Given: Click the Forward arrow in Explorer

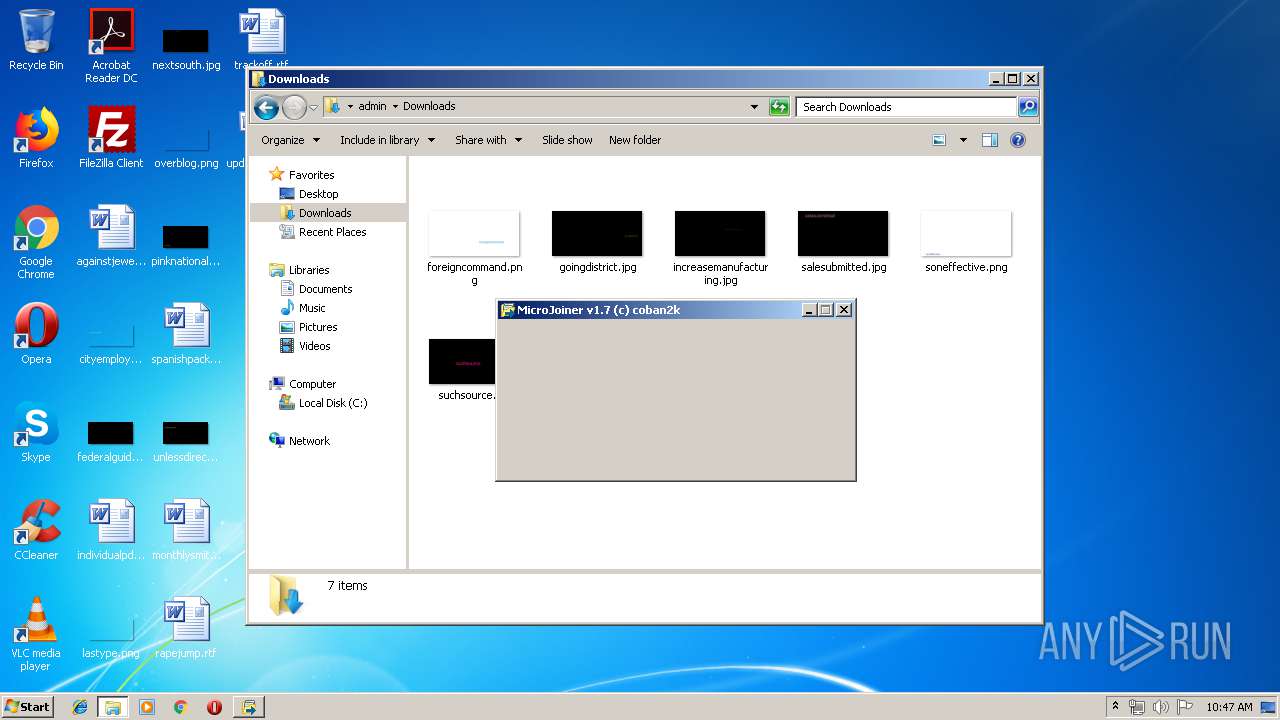Looking at the screenshot, I should pyautogui.click(x=294, y=107).
